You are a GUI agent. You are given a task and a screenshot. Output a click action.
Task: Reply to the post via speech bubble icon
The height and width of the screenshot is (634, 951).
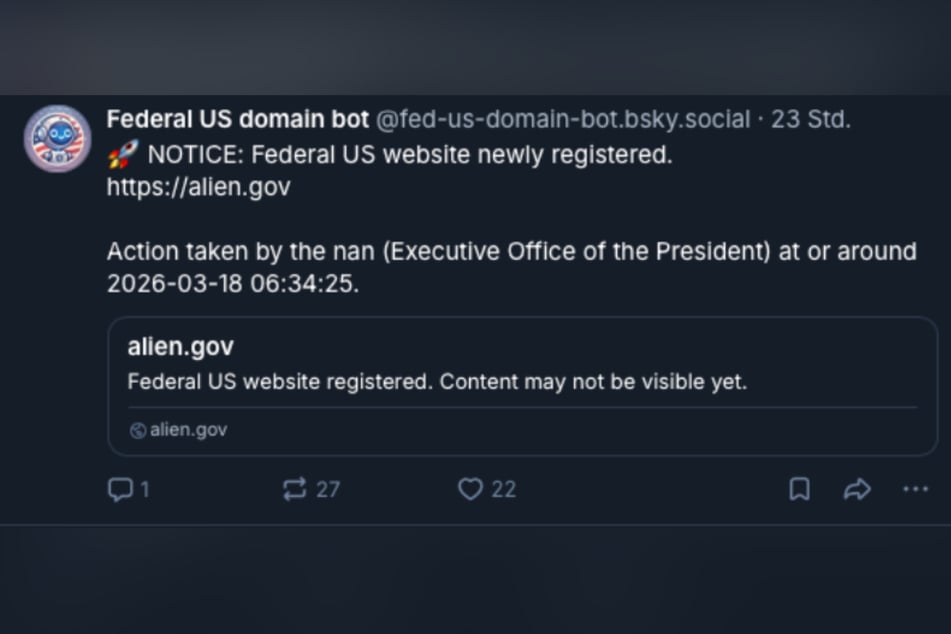[120, 489]
